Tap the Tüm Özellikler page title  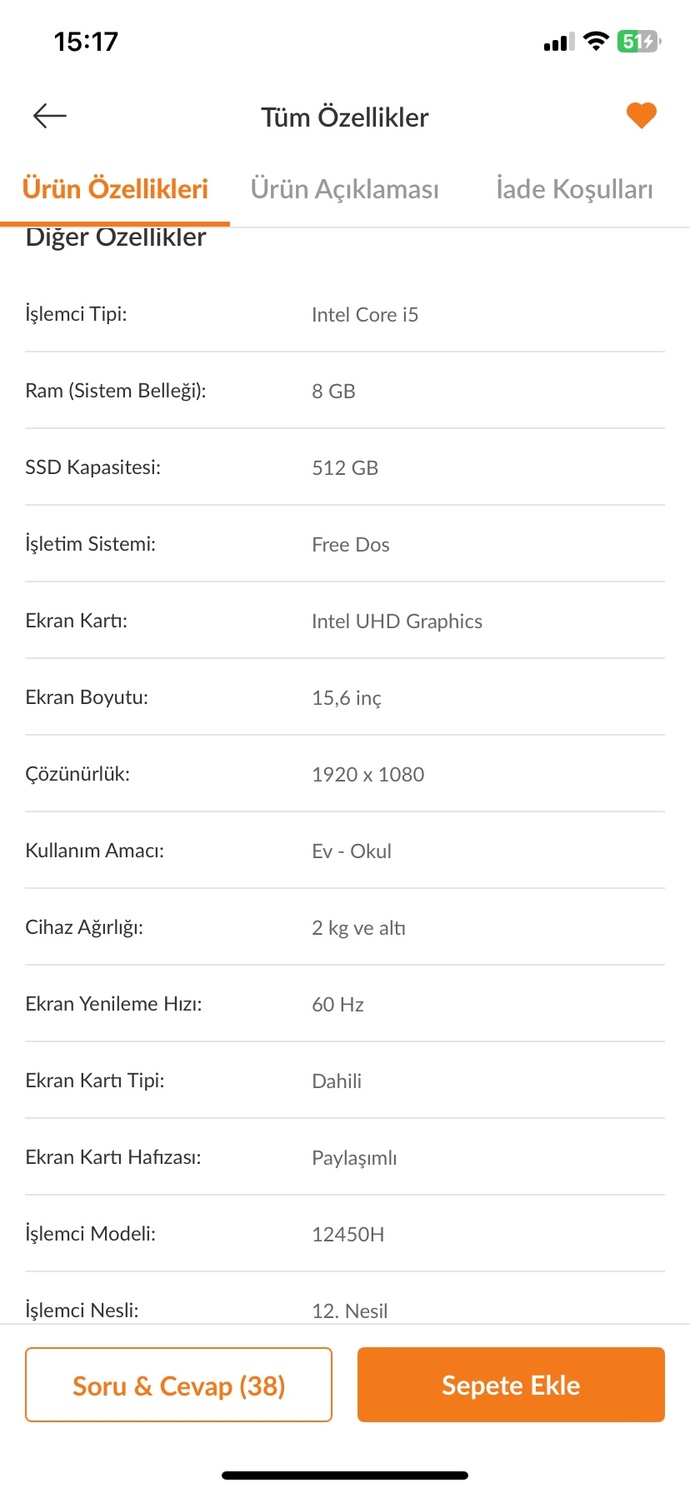pos(345,117)
